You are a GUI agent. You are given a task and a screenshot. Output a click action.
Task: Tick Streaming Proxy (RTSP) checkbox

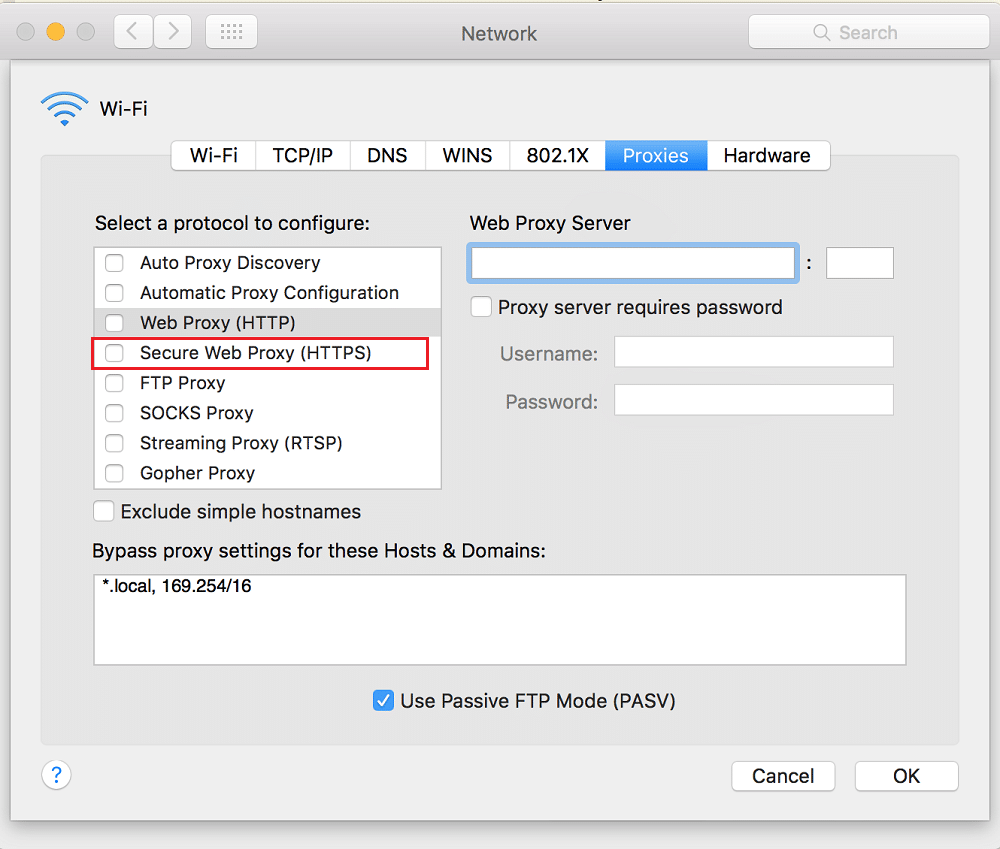[x=114, y=443]
